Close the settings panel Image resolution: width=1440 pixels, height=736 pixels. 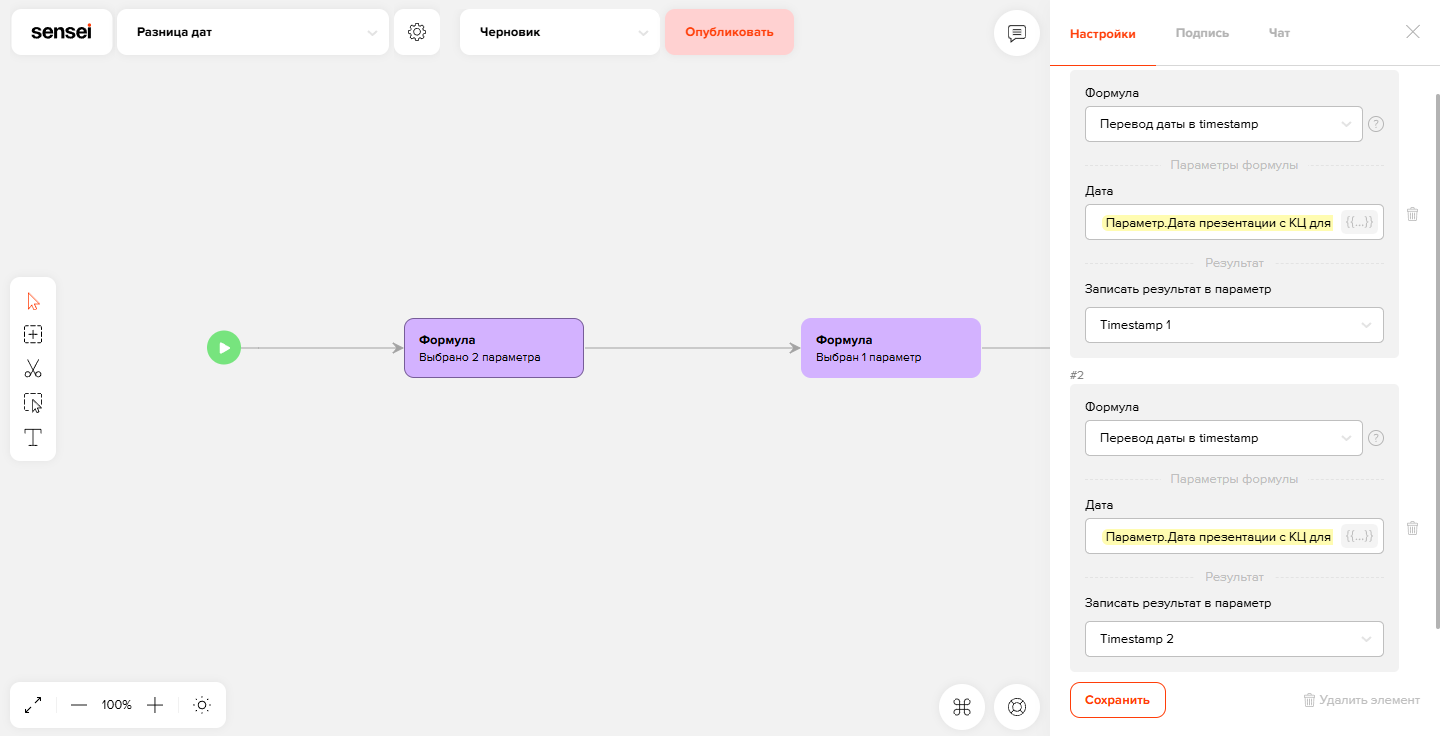pos(1413,32)
